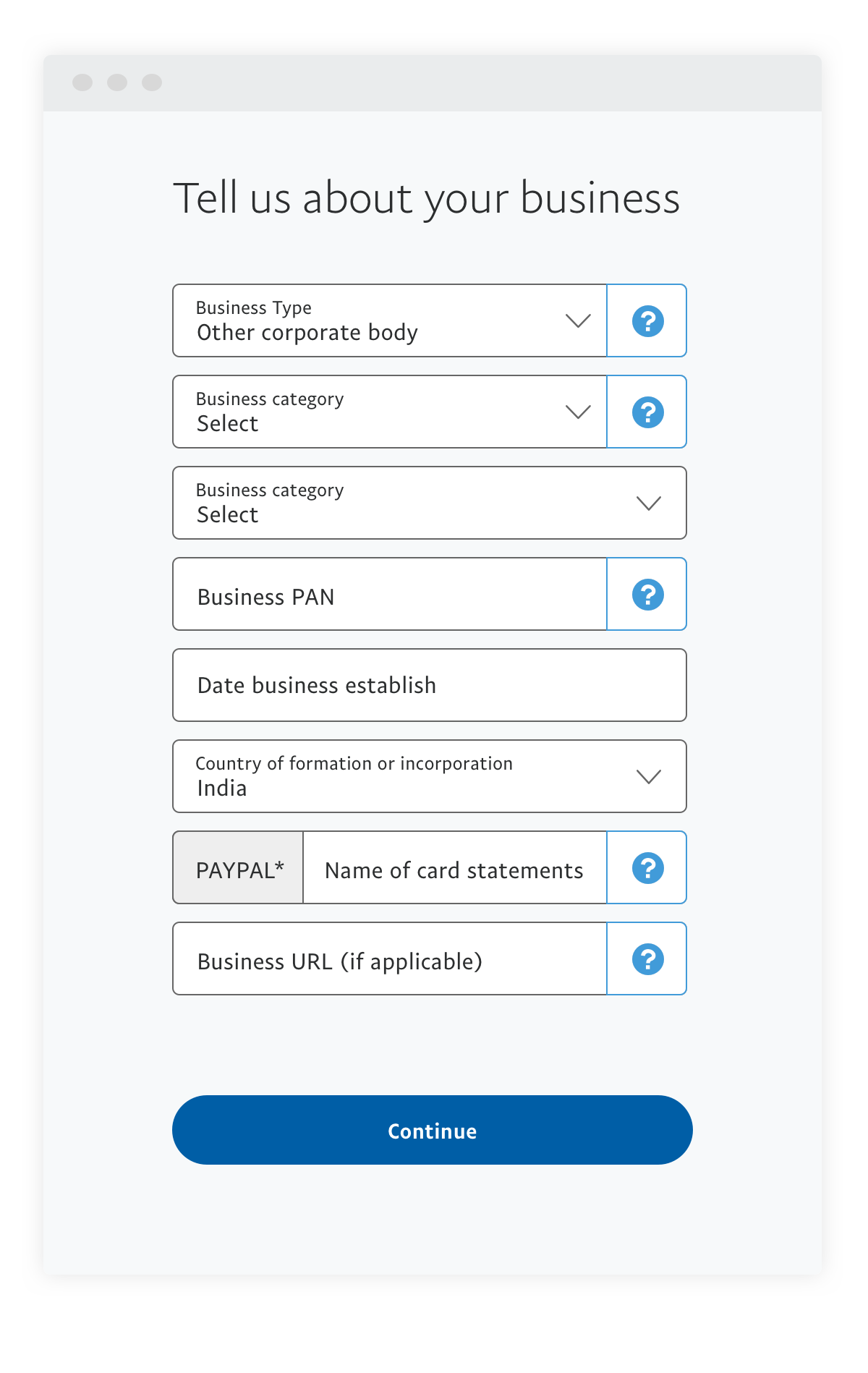
Task: Expand the Business Type dropdown chevron
Action: coord(578,320)
